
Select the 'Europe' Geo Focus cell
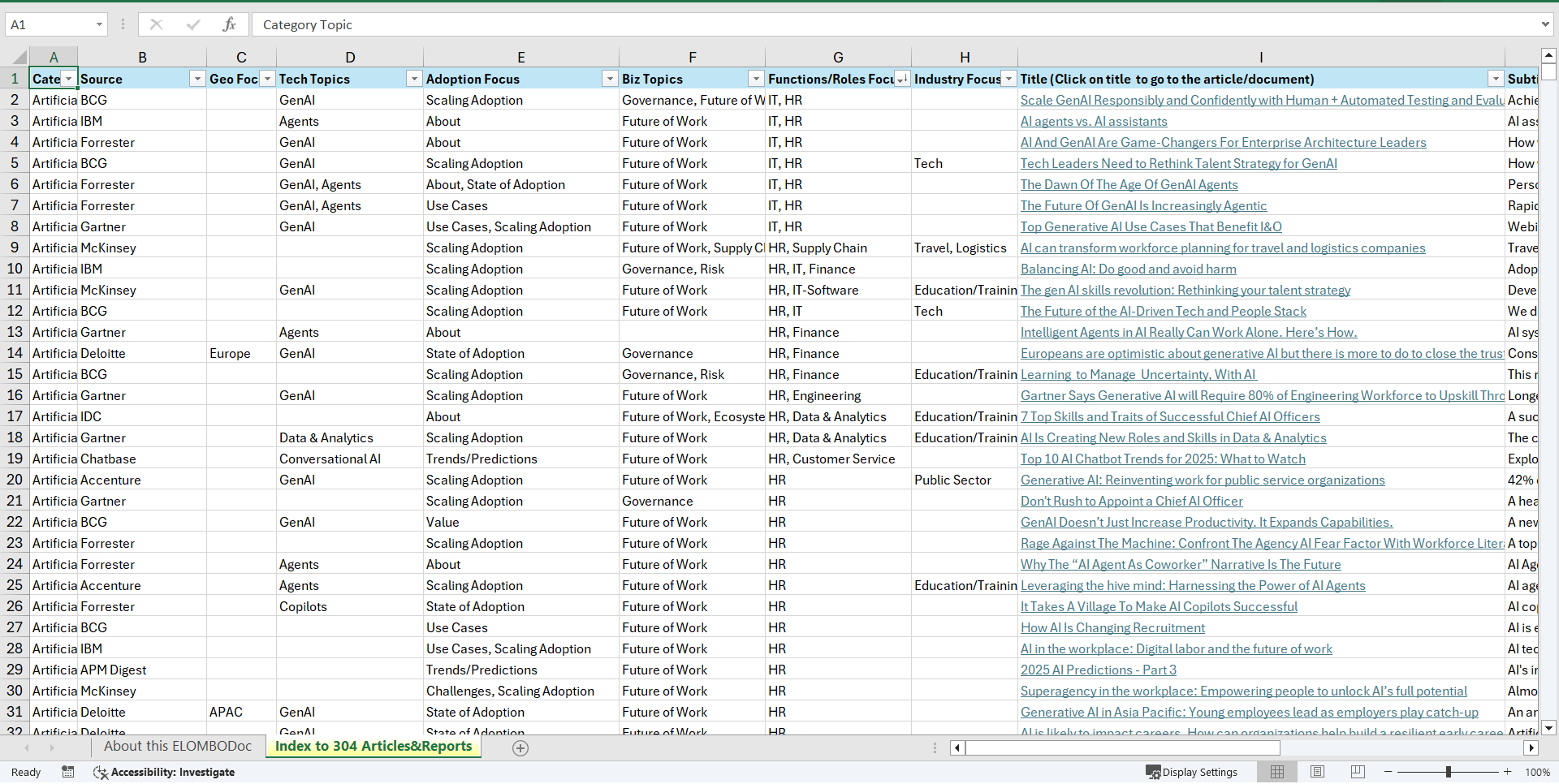pyautogui.click(x=241, y=354)
